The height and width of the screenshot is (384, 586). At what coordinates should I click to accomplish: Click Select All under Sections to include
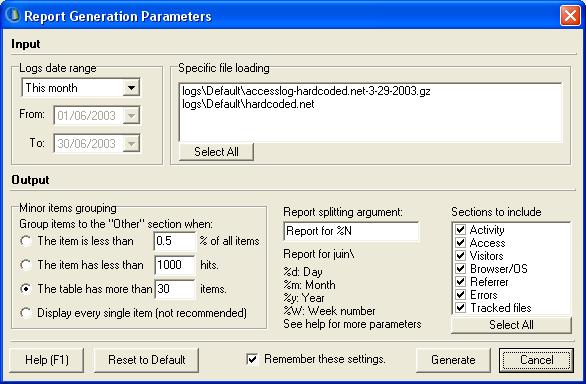pos(511,325)
